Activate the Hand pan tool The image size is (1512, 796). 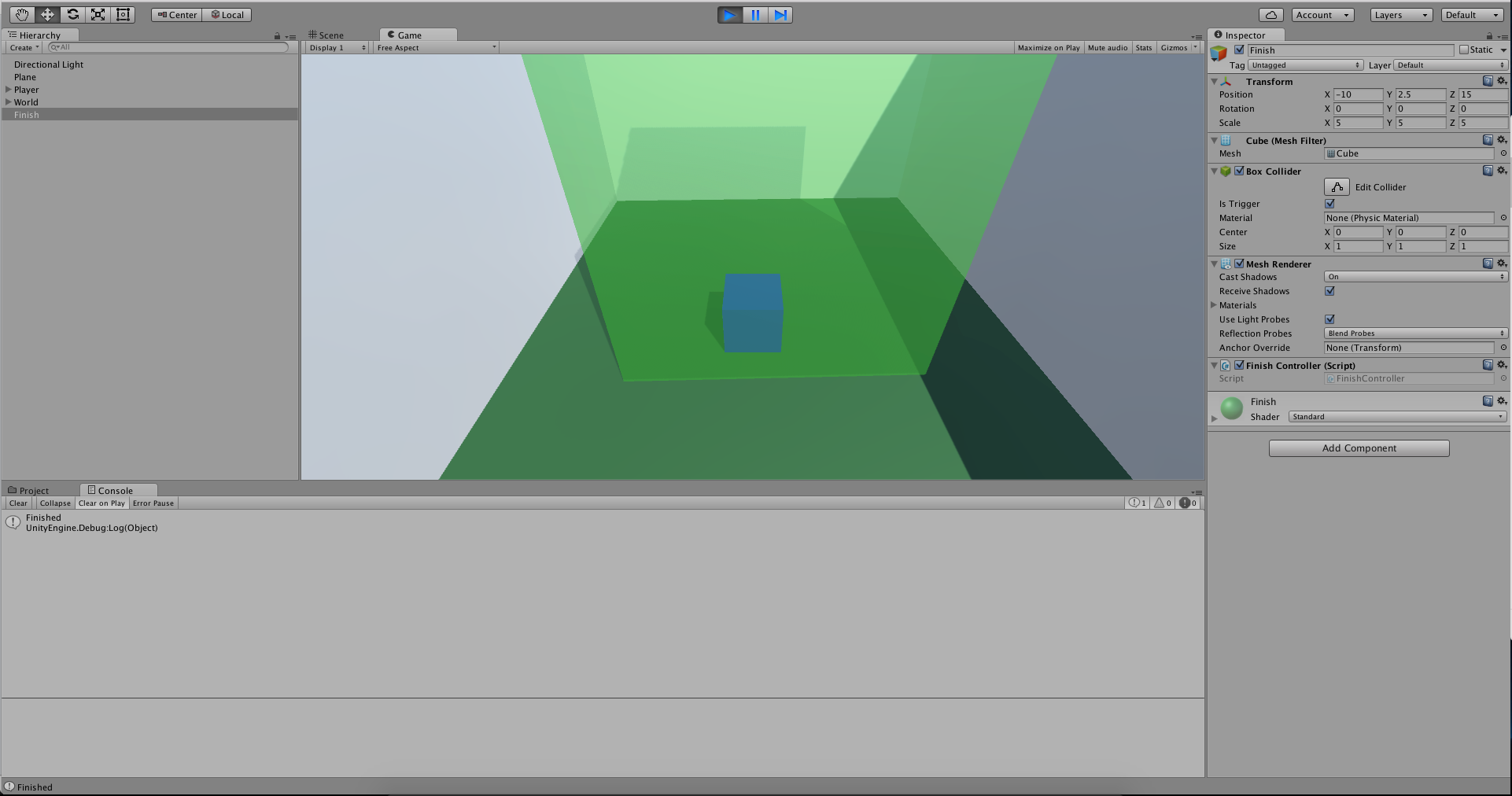coord(22,14)
